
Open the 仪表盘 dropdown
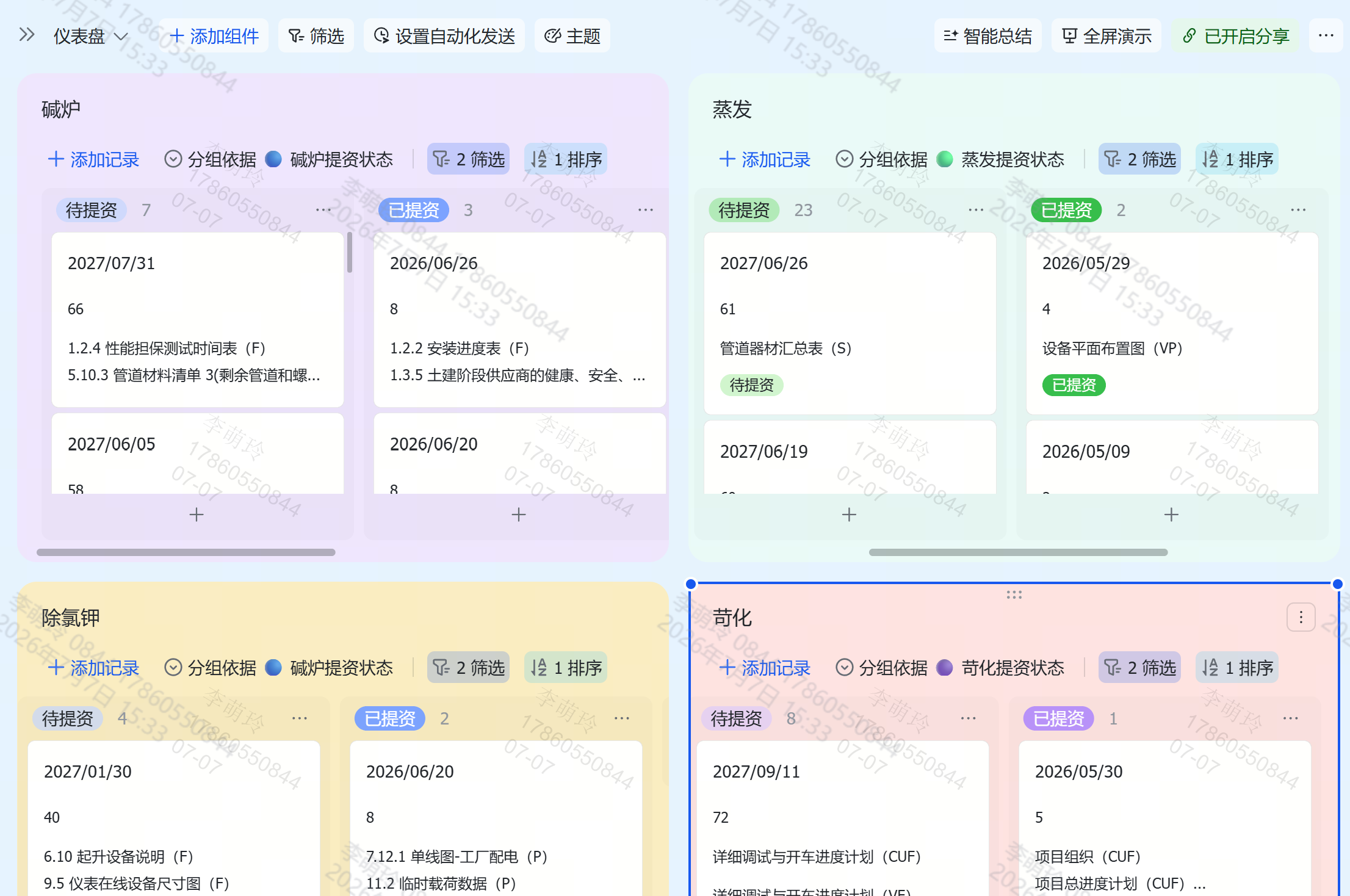pyautogui.click(x=91, y=36)
